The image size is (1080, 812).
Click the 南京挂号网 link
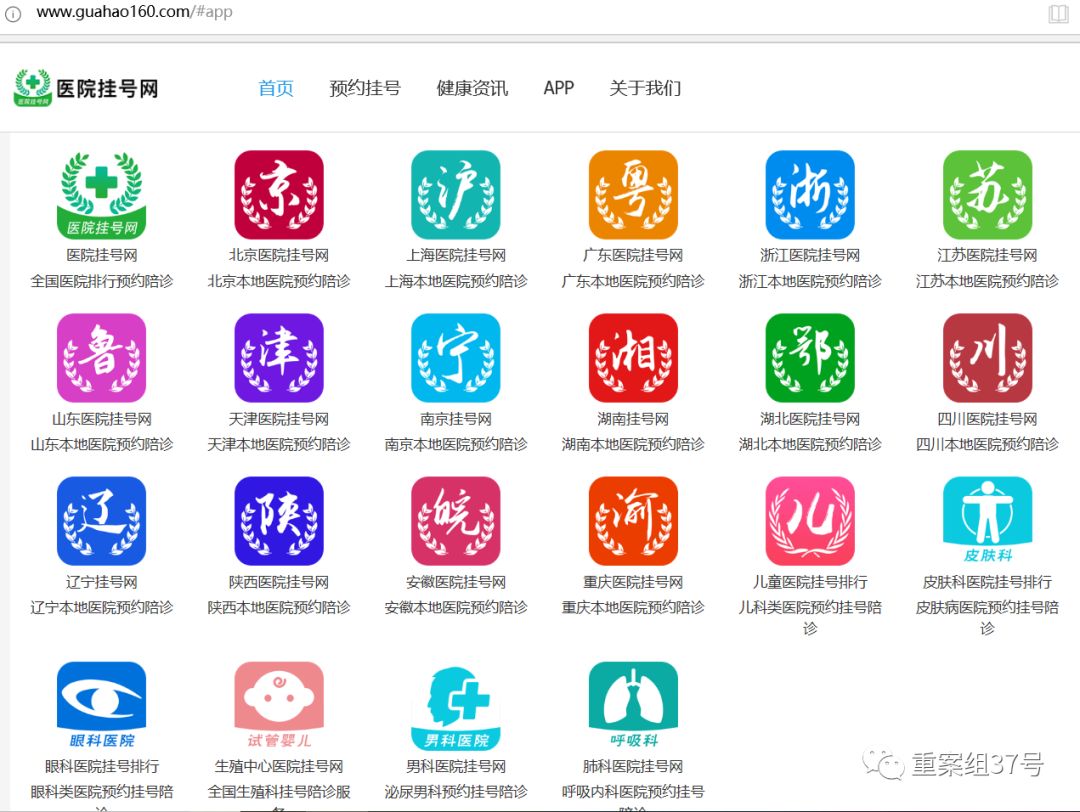point(456,419)
